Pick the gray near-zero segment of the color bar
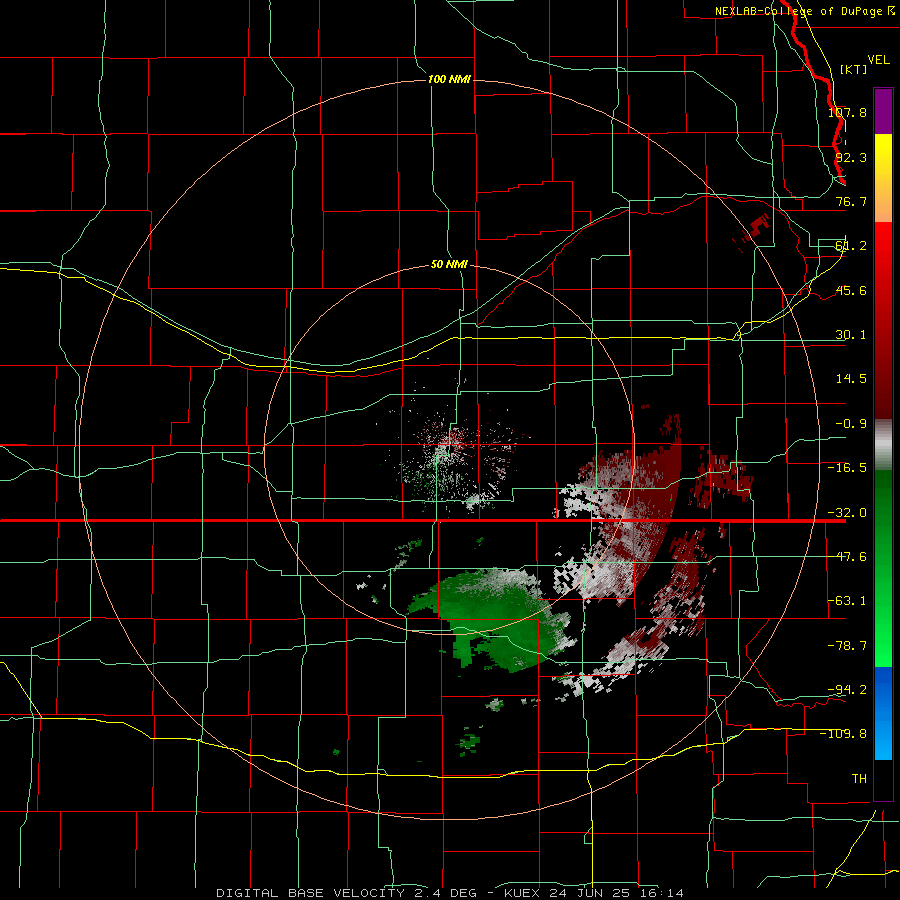Viewport: 900px width, 900px height. 883,445
